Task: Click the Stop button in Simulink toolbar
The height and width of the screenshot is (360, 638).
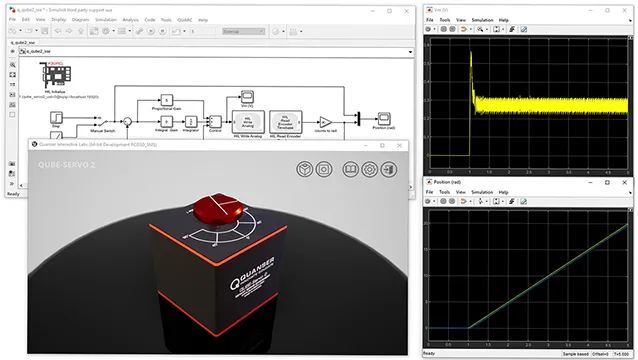Action: click(162, 31)
